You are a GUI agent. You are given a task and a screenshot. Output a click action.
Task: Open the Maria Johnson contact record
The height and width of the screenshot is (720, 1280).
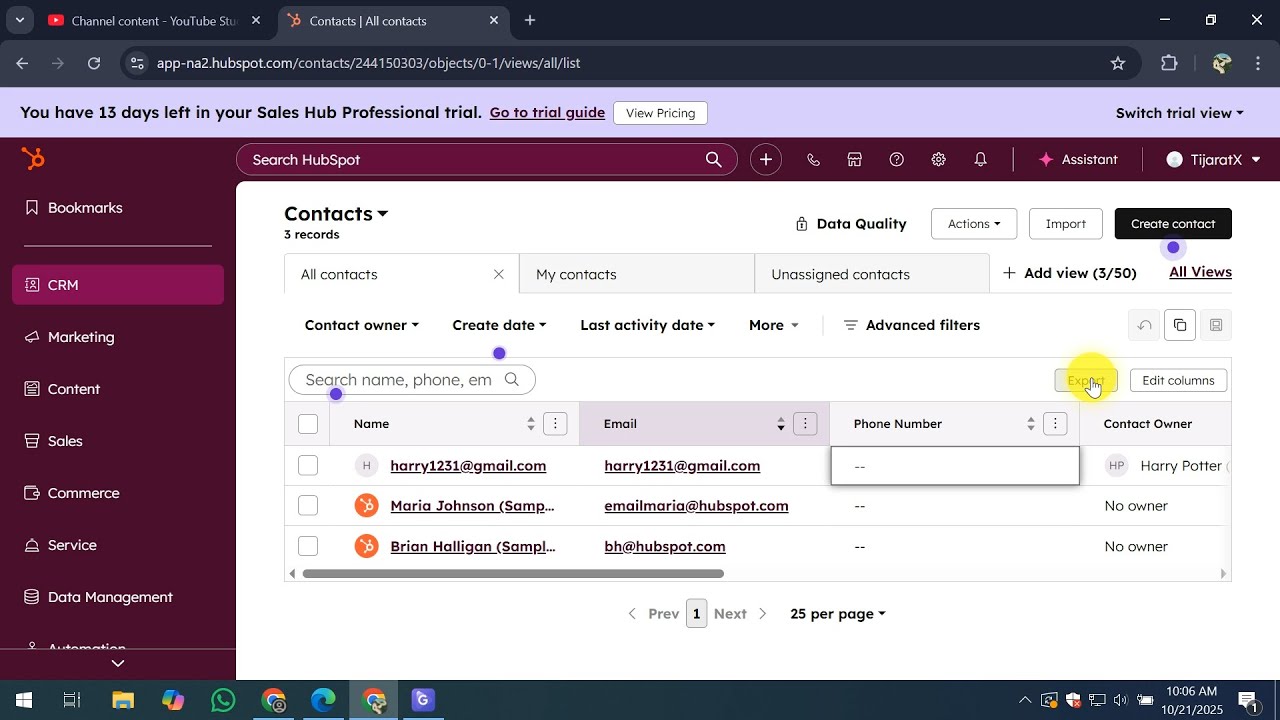(x=472, y=506)
